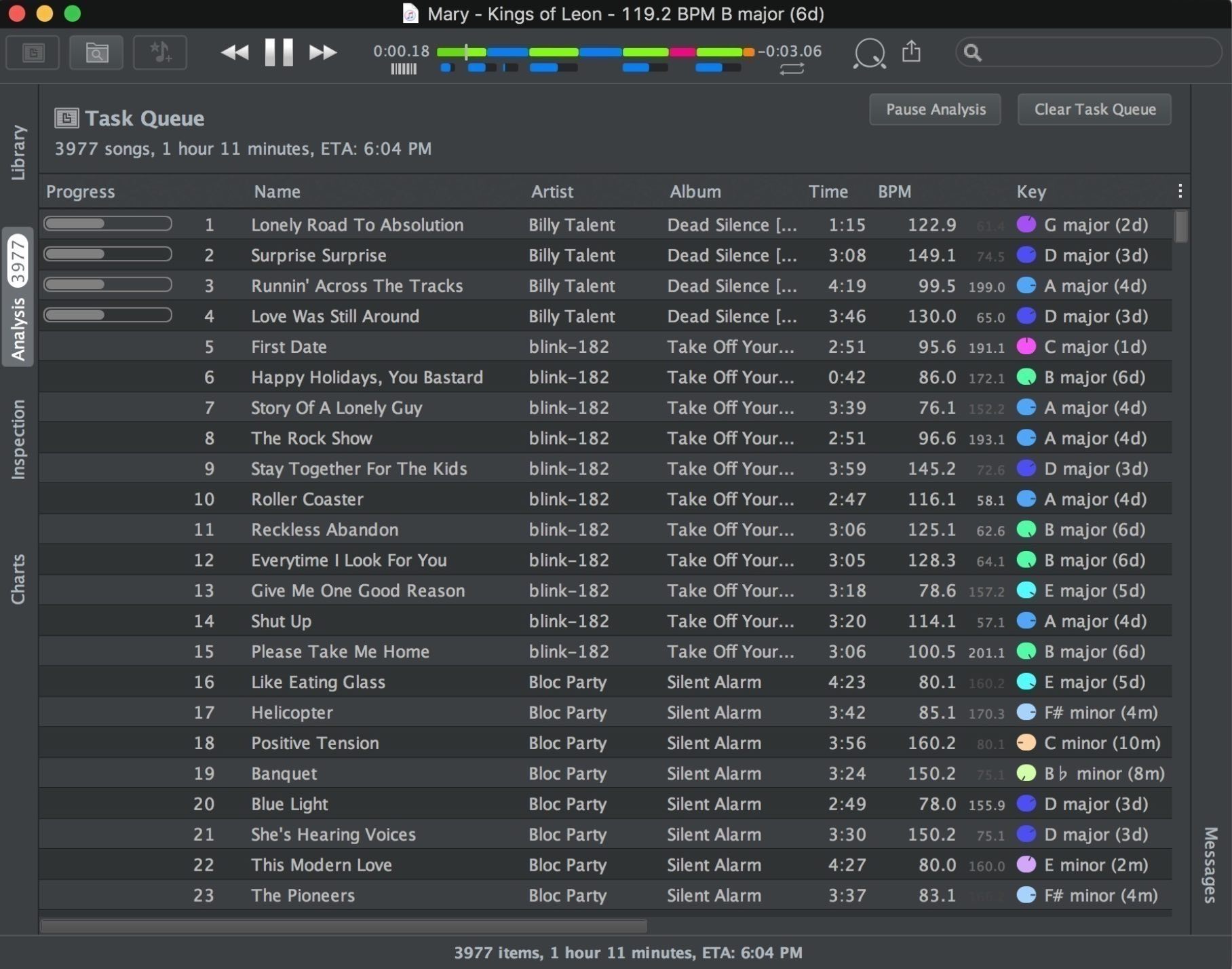This screenshot has width=1232, height=969.
Task: Click the Clear Task Queue button
Action: click(1094, 109)
